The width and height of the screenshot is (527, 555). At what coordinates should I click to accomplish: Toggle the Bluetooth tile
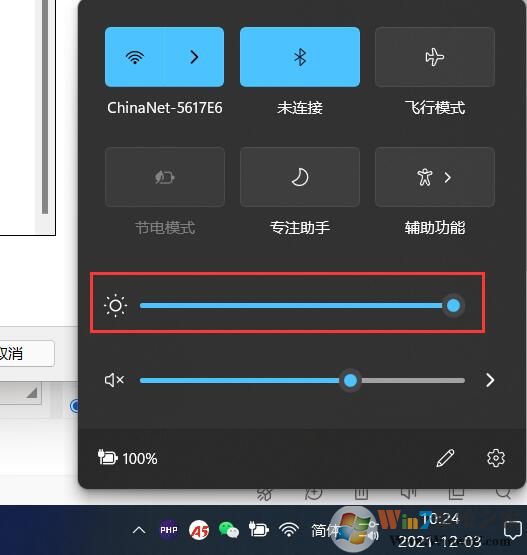tap(300, 57)
